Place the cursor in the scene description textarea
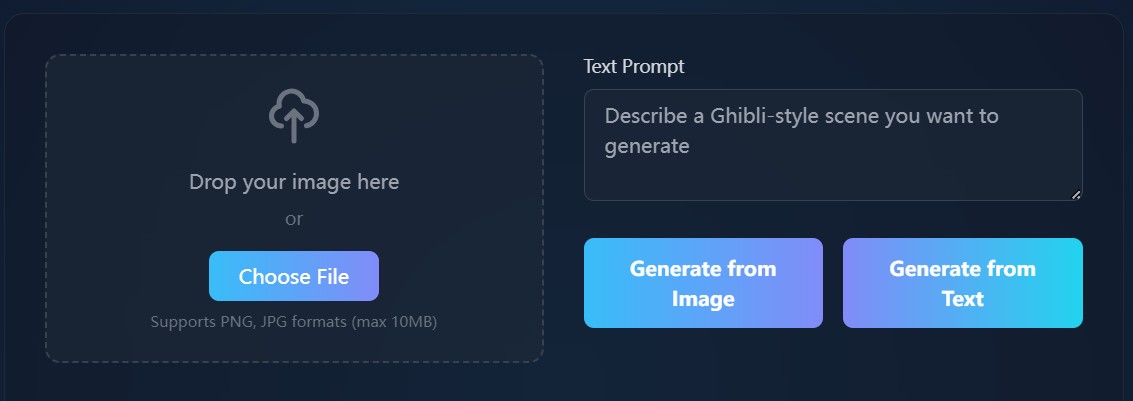The height and width of the screenshot is (401, 1133). (x=833, y=145)
